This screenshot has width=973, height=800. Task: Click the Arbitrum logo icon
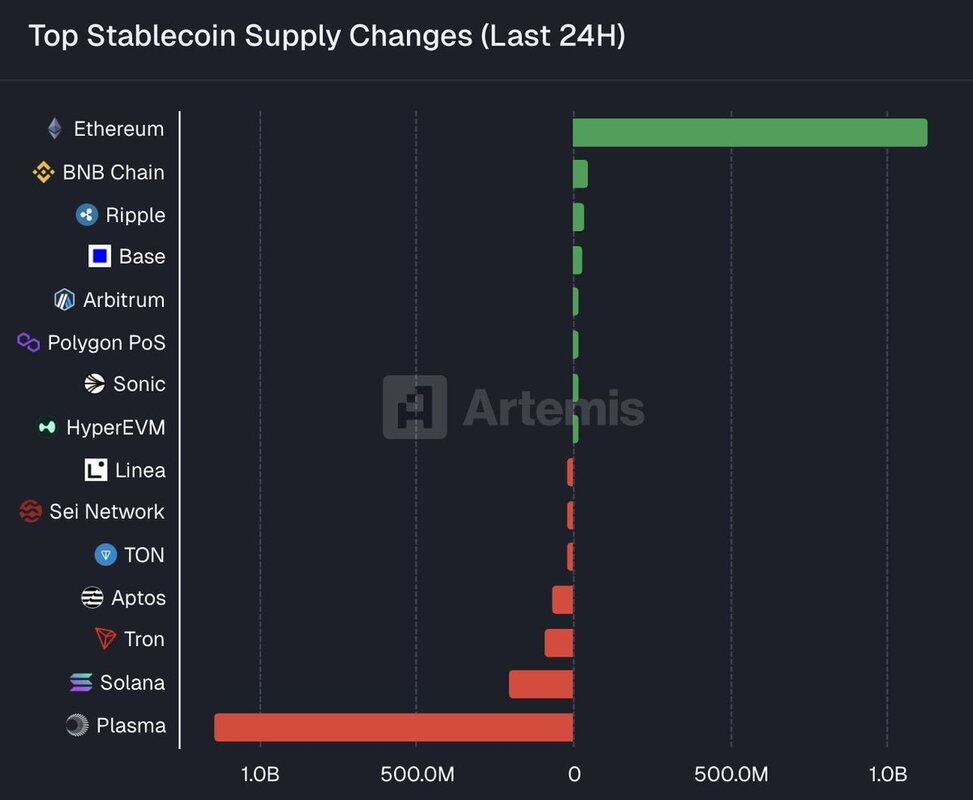click(64, 300)
